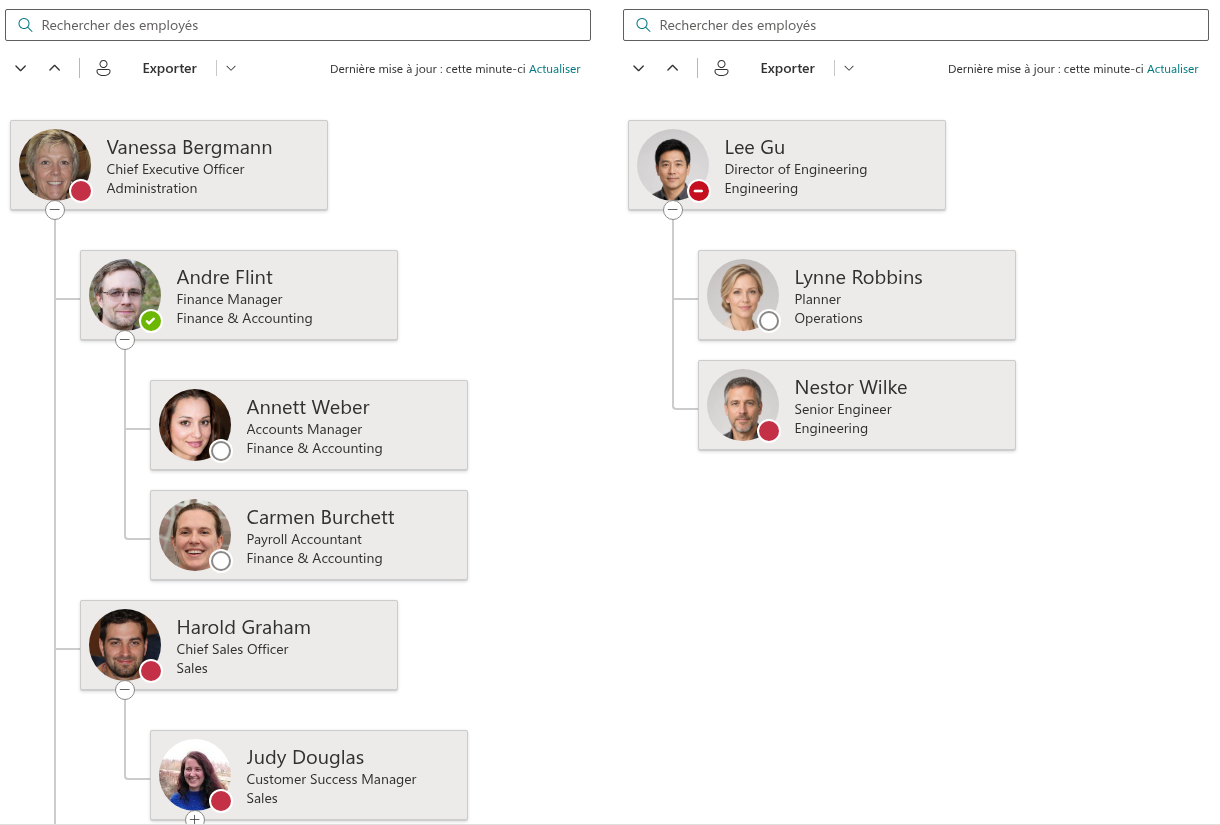The width and height of the screenshot is (1220, 825).
Task: Click 'Operations' department text
Action: pos(829,318)
